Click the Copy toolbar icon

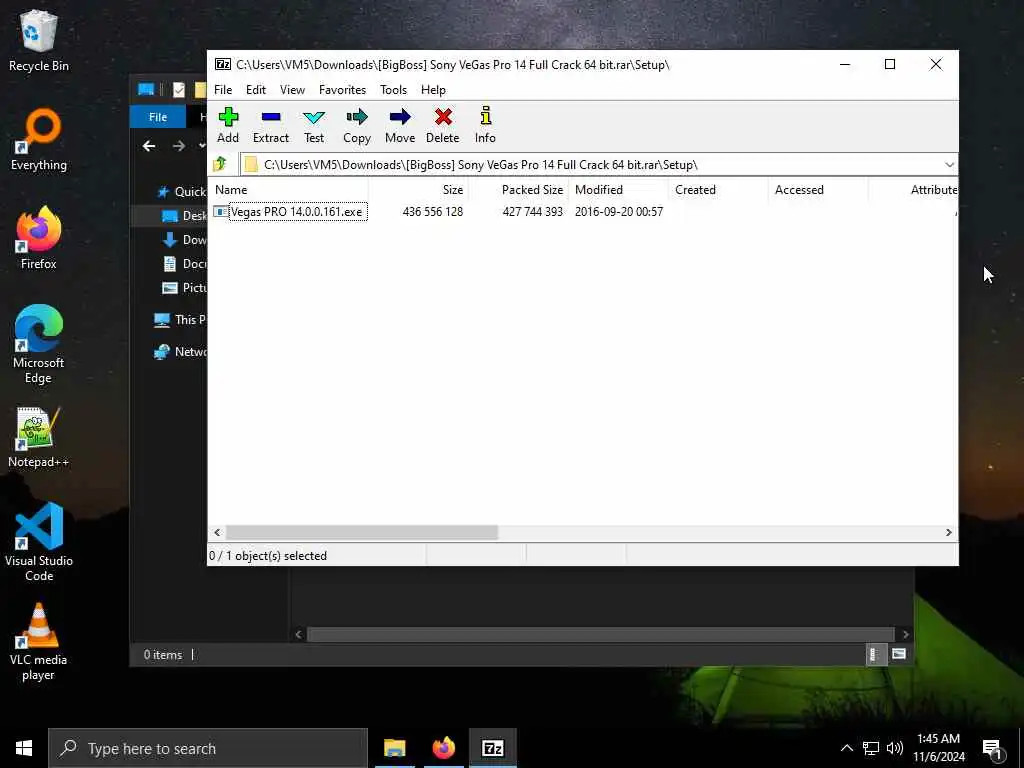coord(357,125)
